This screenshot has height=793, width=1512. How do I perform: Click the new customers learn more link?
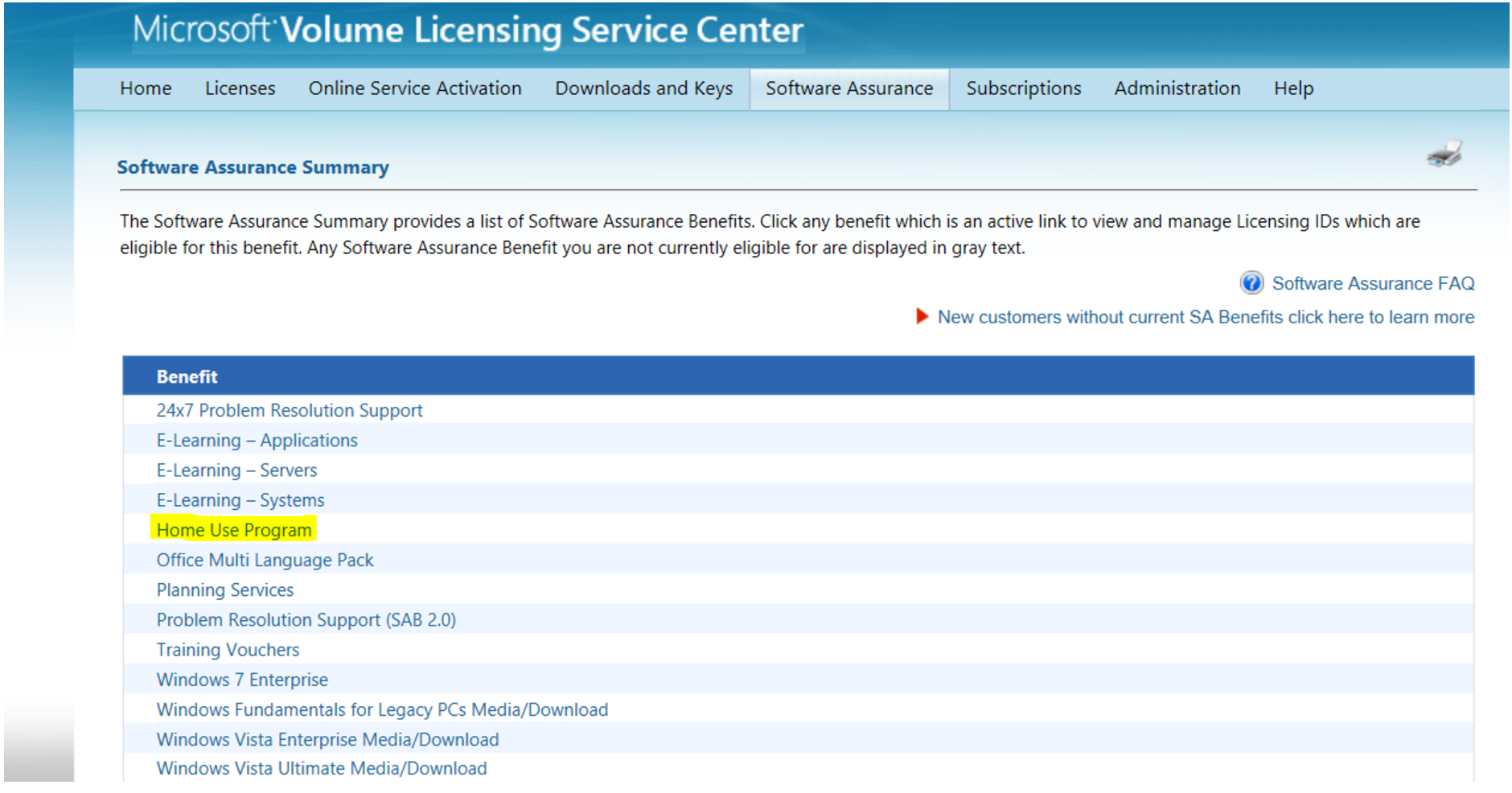1206,317
